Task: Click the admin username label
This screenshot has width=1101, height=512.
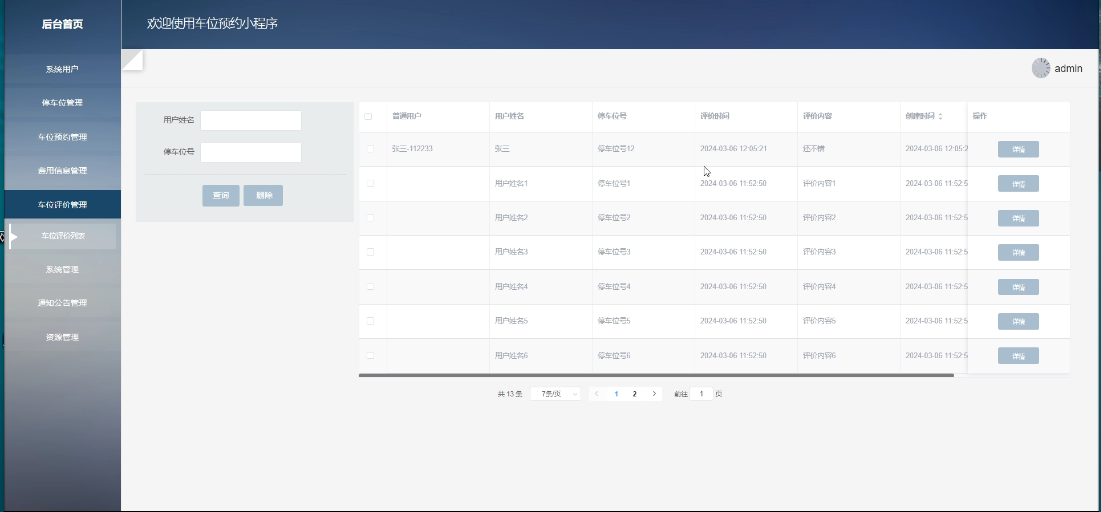Action: [x=1068, y=69]
